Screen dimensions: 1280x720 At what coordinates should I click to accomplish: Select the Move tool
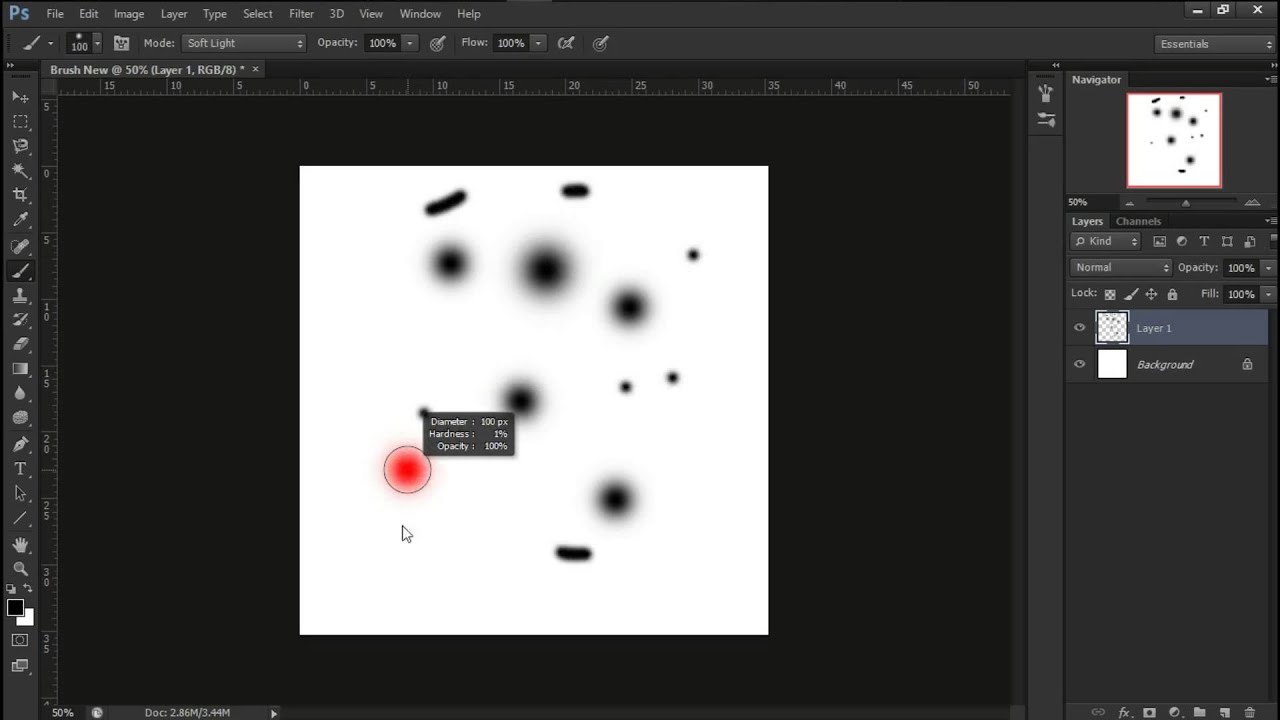[x=20, y=97]
